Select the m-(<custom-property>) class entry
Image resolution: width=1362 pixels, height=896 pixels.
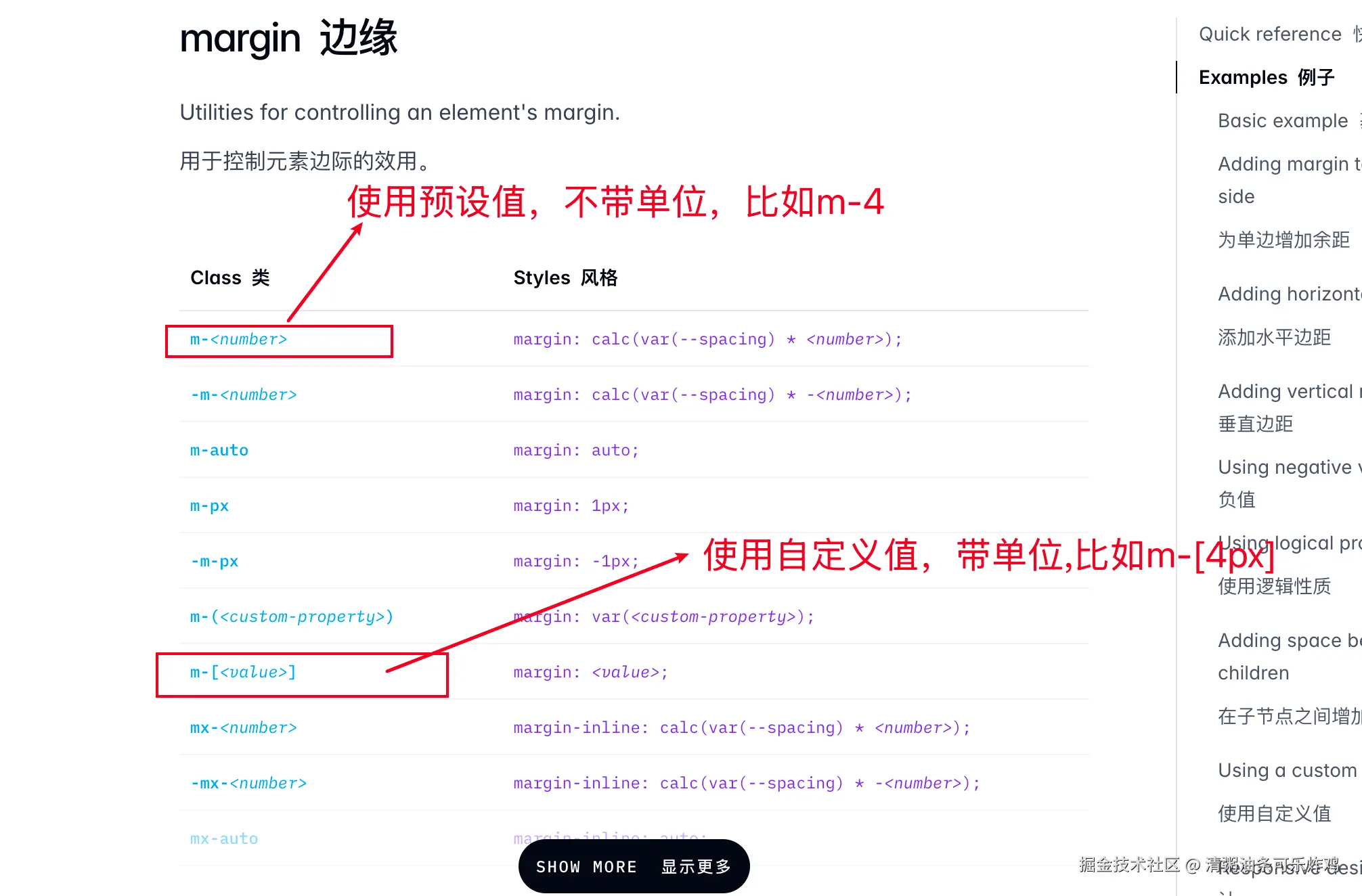tap(291, 617)
